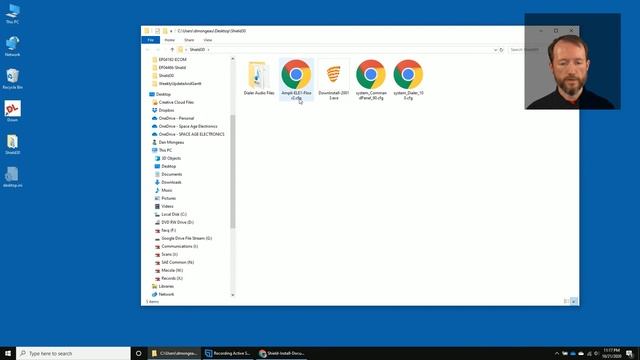The height and width of the screenshot is (360, 640).
Task: Select EP04406 Shield in navigation pane
Action: coord(172,68)
